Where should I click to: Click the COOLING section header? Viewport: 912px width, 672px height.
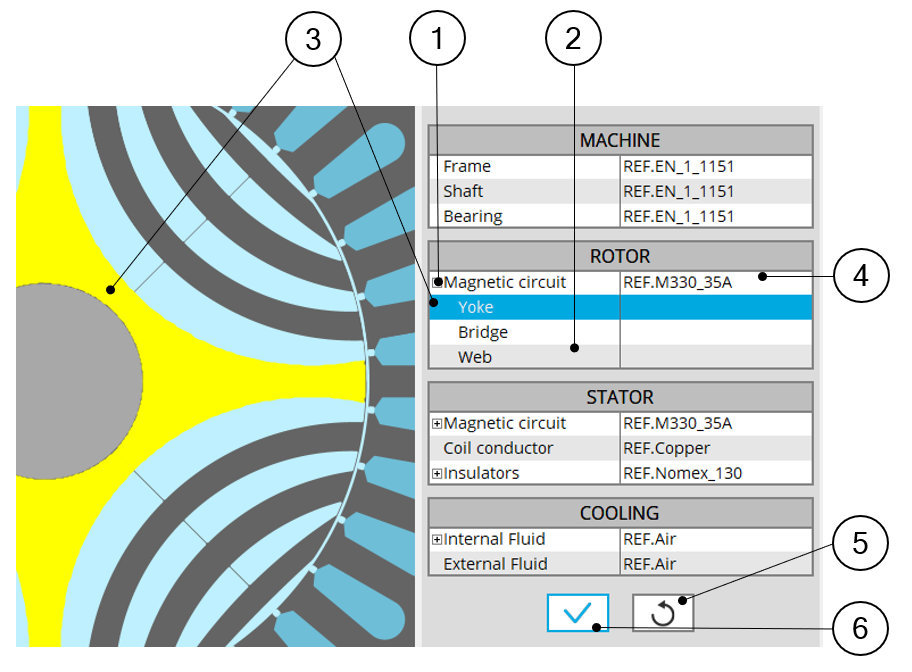(x=620, y=513)
